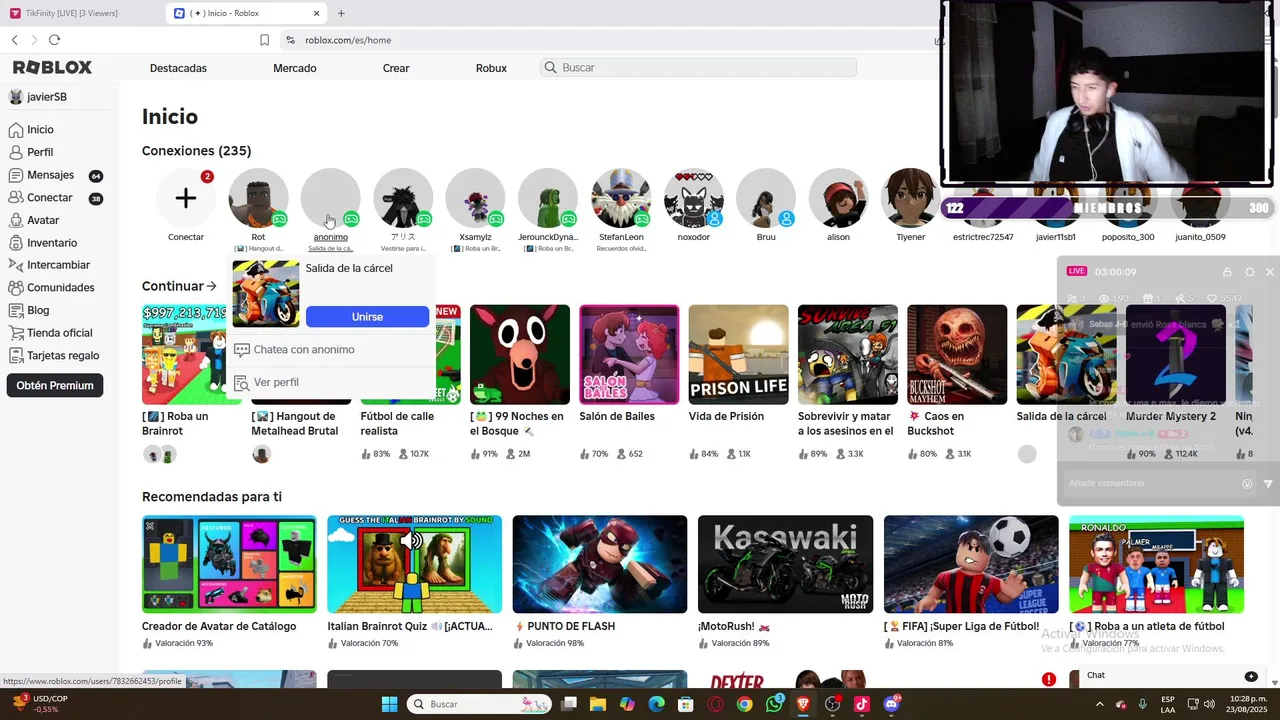
Task: Click the Roblox logo
Action: pyautogui.click(x=52, y=67)
